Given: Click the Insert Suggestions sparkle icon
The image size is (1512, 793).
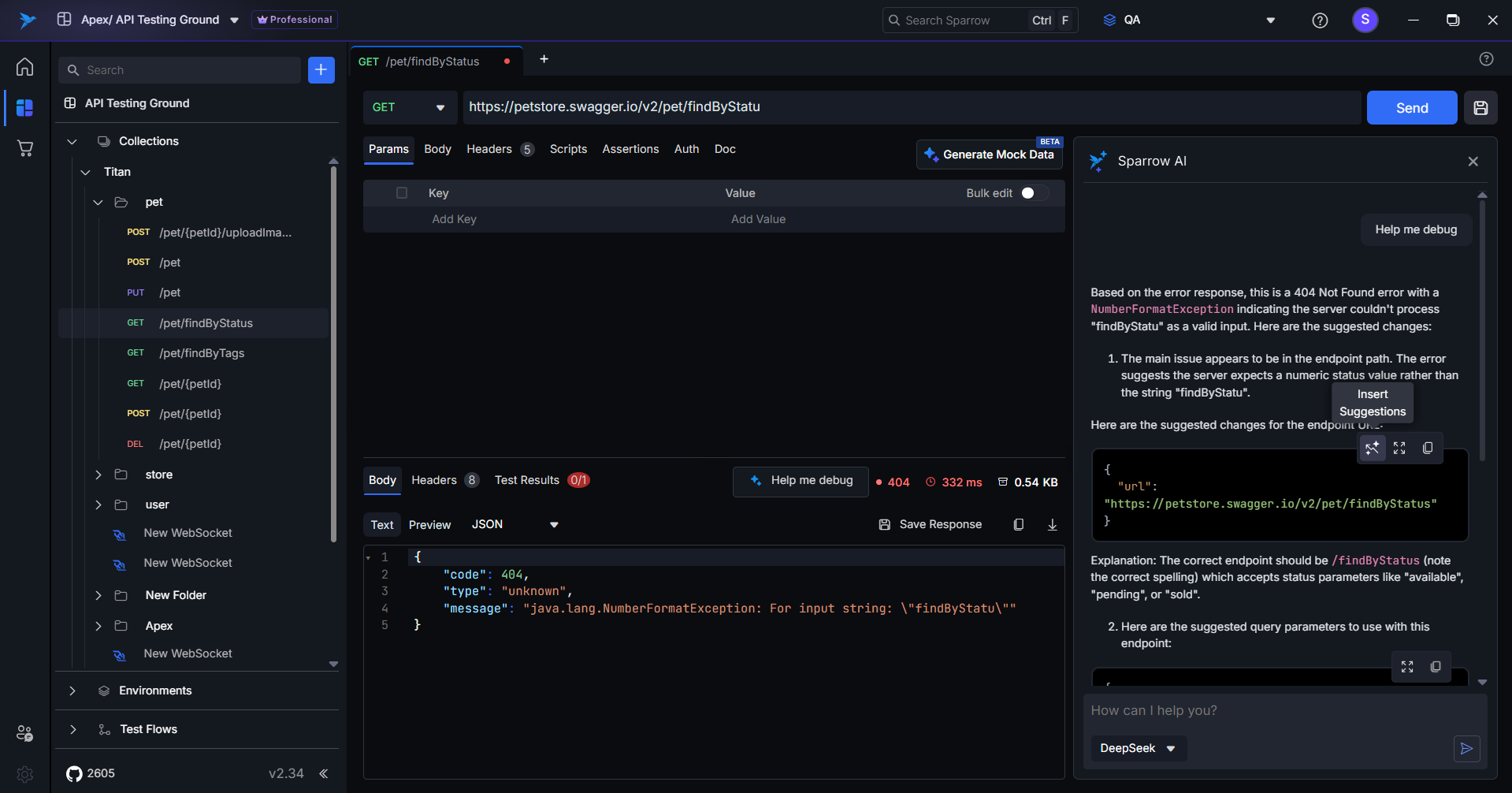Looking at the screenshot, I should click(1372, 448).
